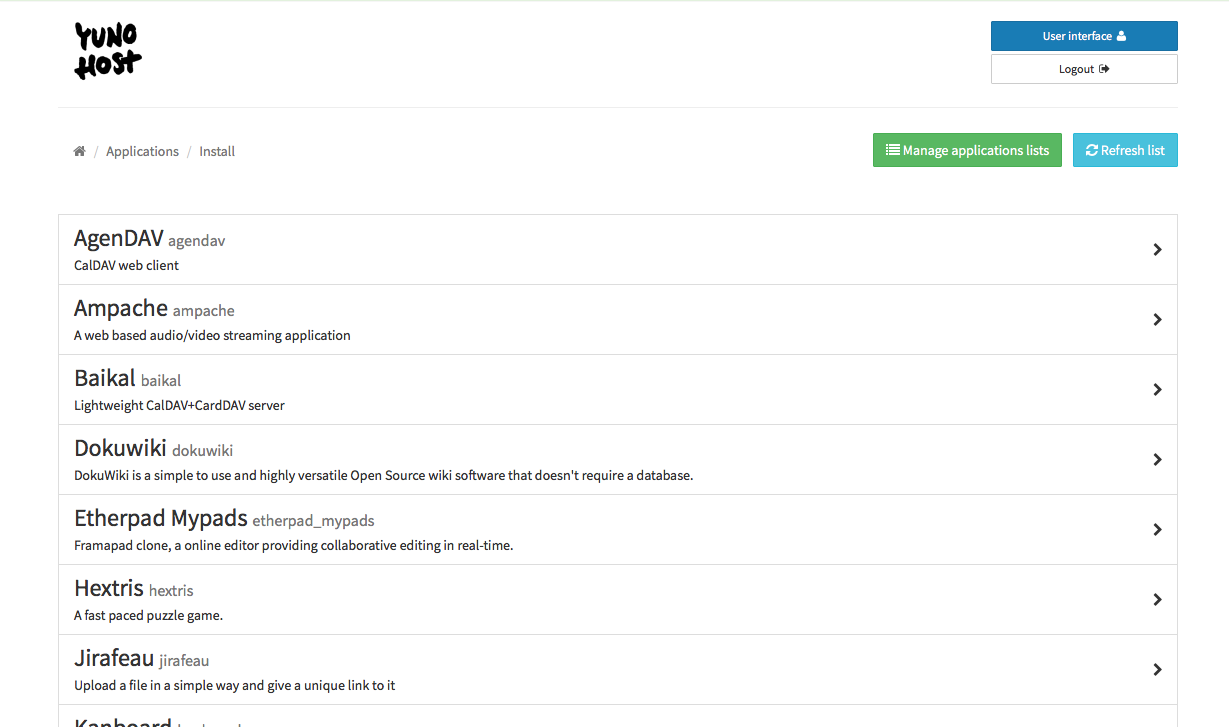
Task: Open Baikal row chevron
Action: [1157, 390]
